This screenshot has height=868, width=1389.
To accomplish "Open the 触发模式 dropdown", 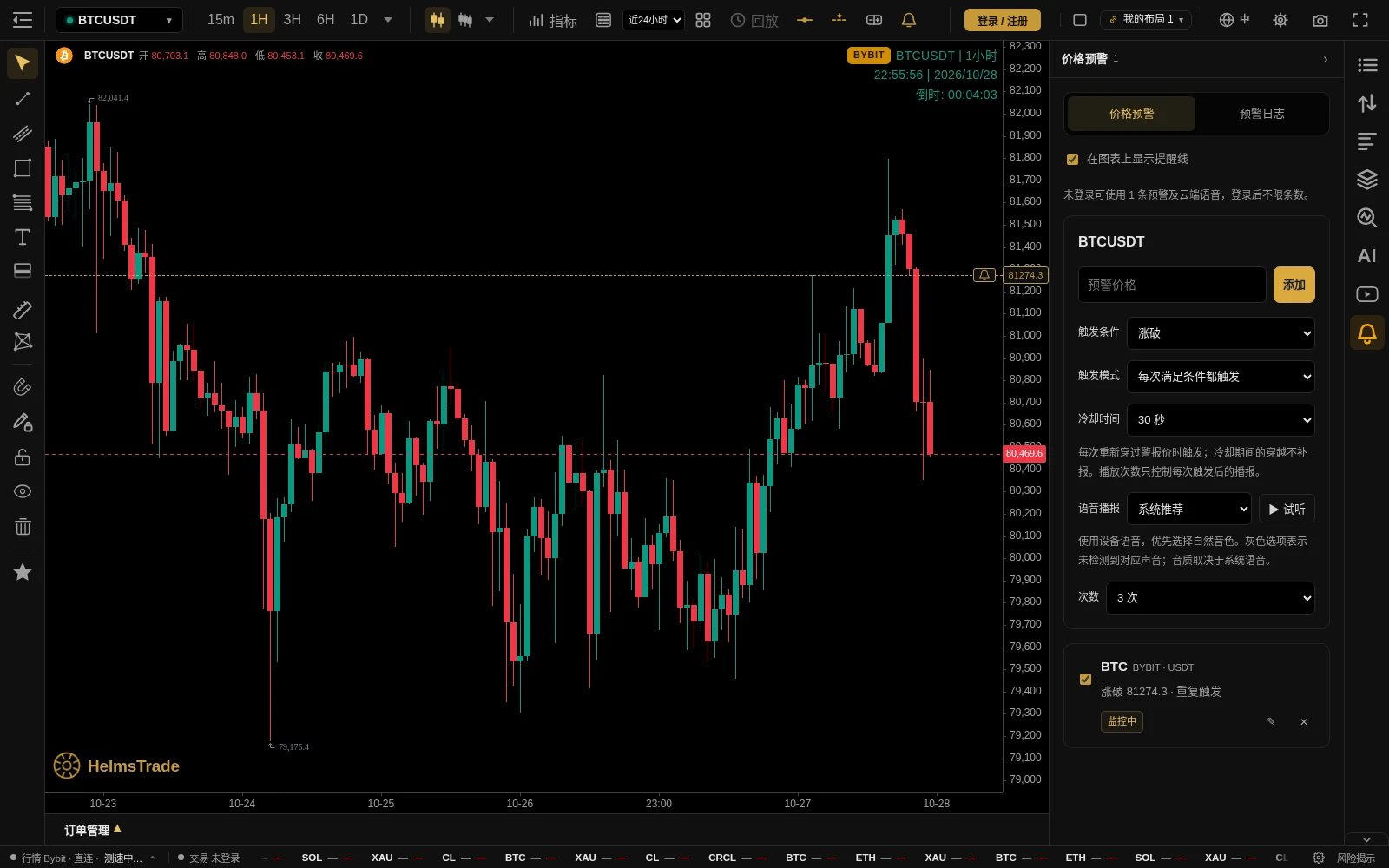I will [1221, 377].
